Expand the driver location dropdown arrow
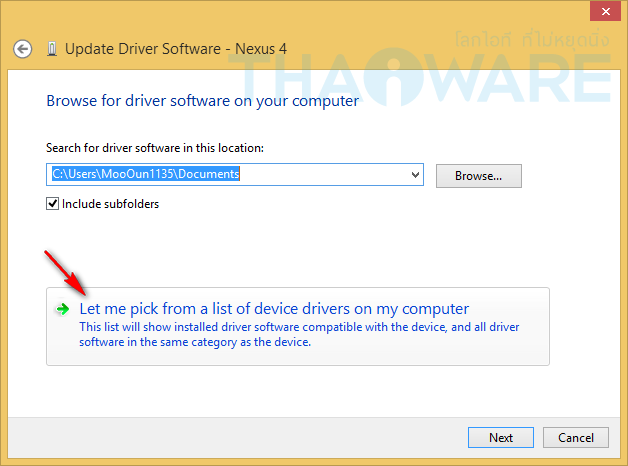This screenshot has width=628, height=466. pos(416,175)
